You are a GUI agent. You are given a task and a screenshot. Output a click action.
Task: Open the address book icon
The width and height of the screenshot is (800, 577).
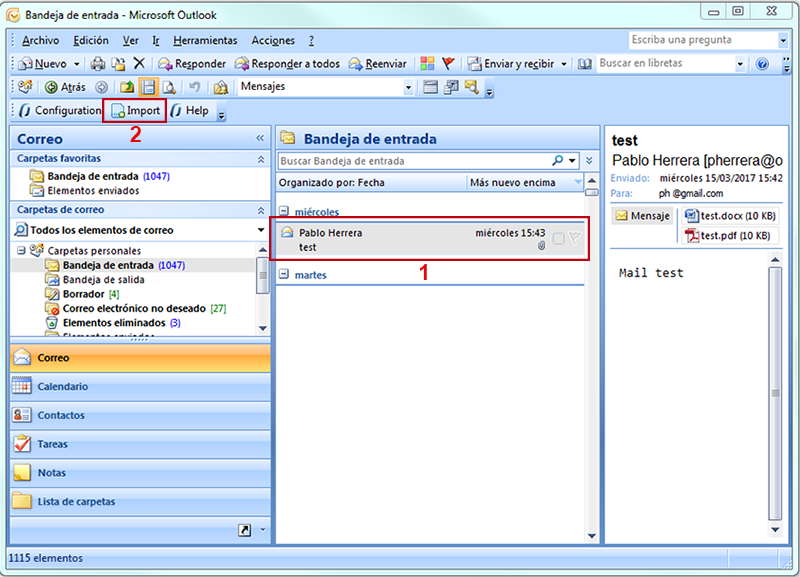(x=585, y=64)
